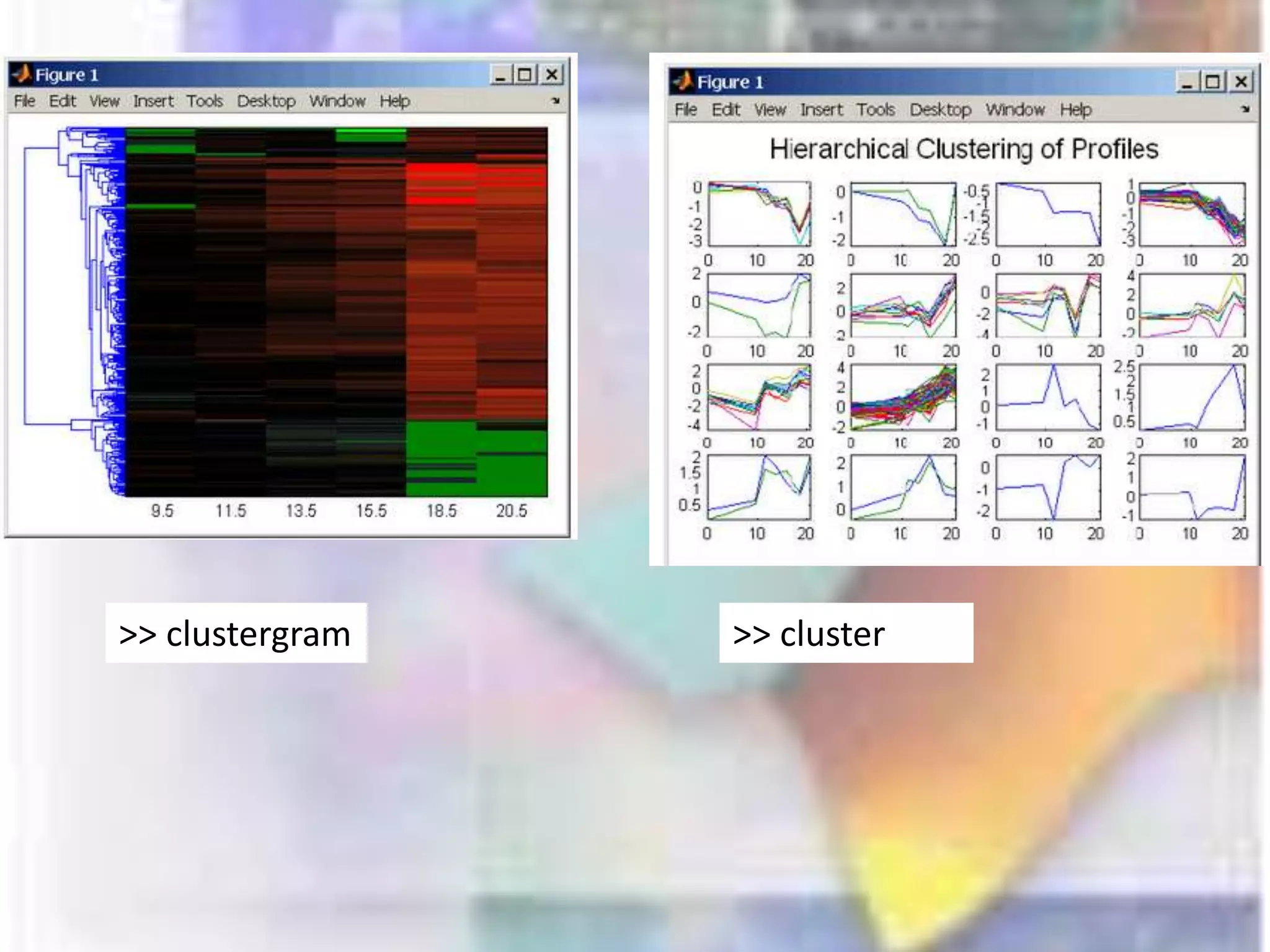Click the '>> clustergram' command label

click(x=236, y=633)
